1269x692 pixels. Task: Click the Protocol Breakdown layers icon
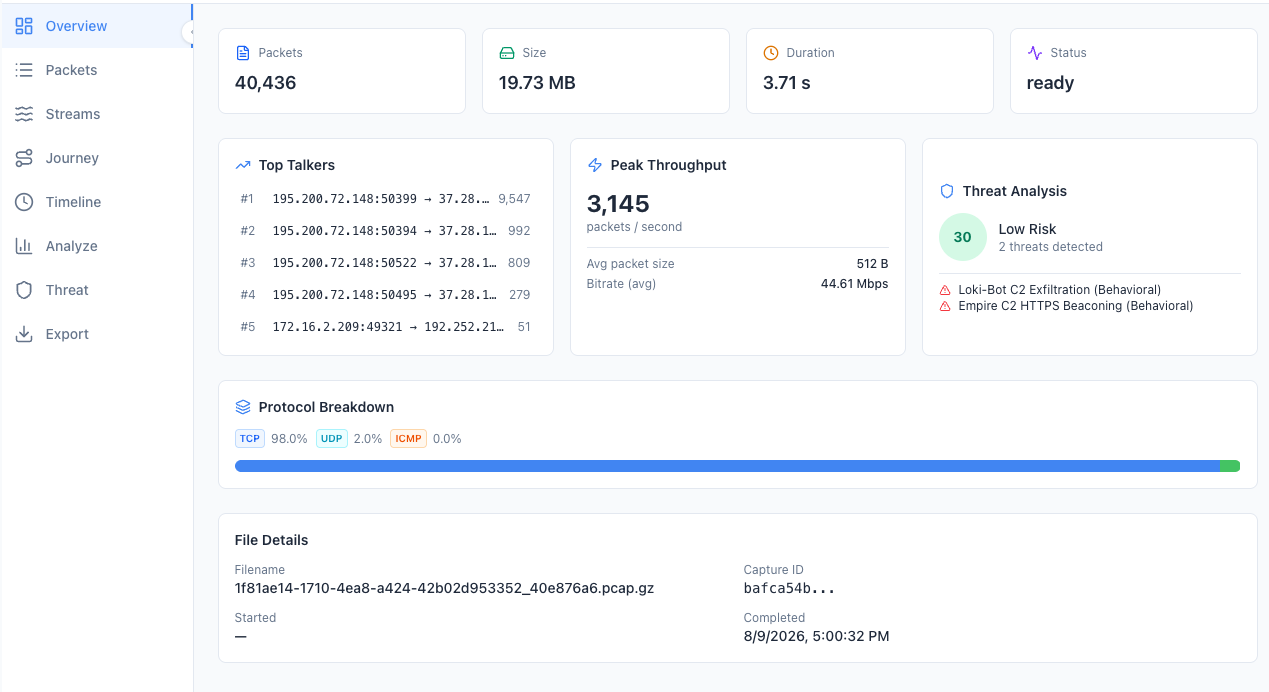243,407
